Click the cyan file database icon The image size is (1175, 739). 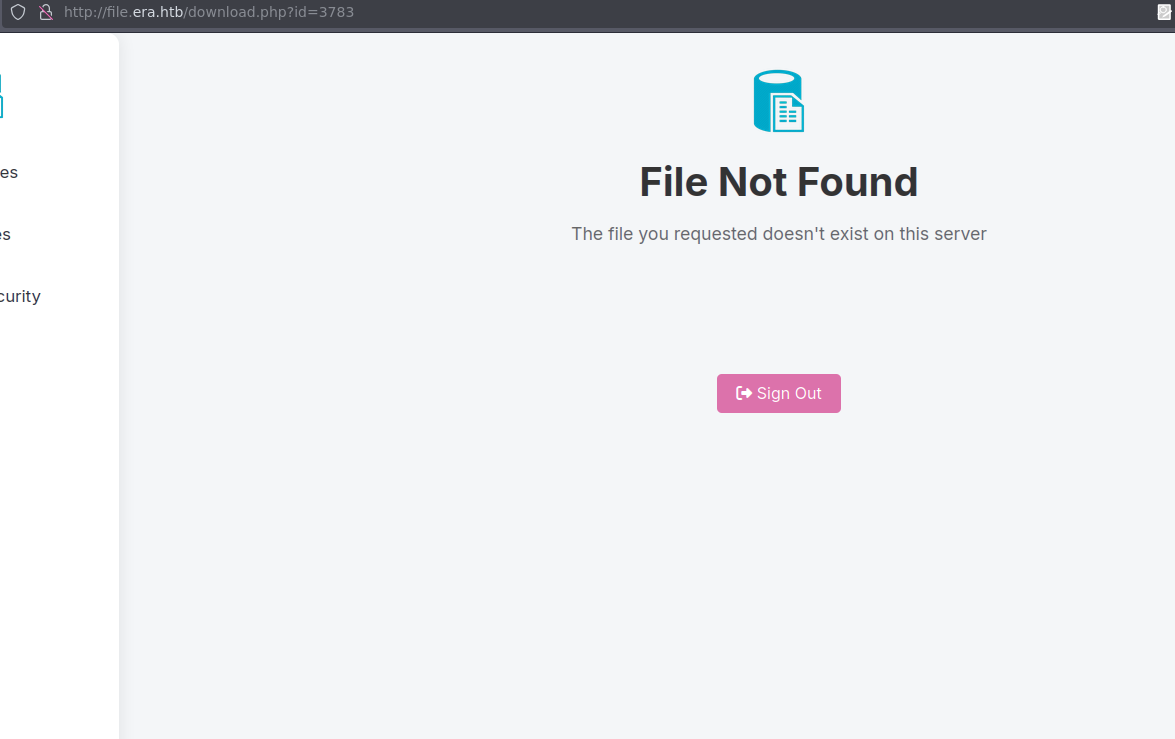[778, 101]
